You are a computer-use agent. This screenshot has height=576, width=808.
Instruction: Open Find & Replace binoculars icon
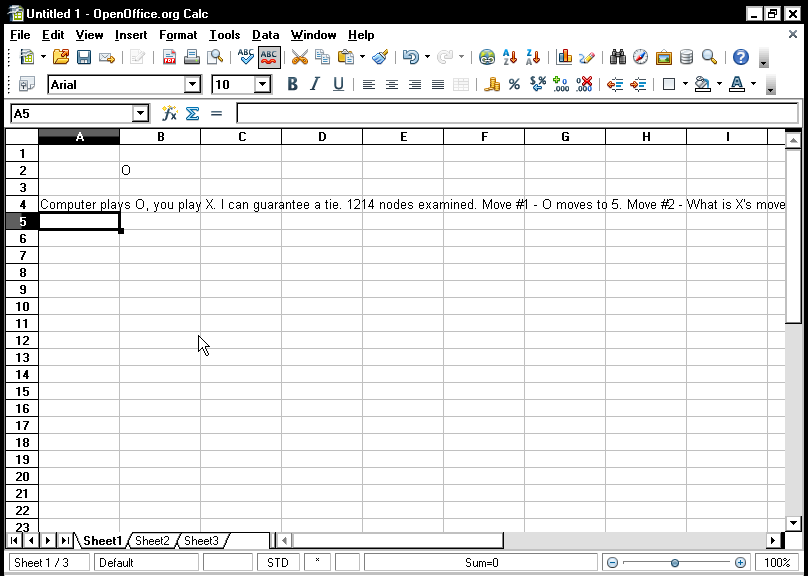tap(618, 58)
